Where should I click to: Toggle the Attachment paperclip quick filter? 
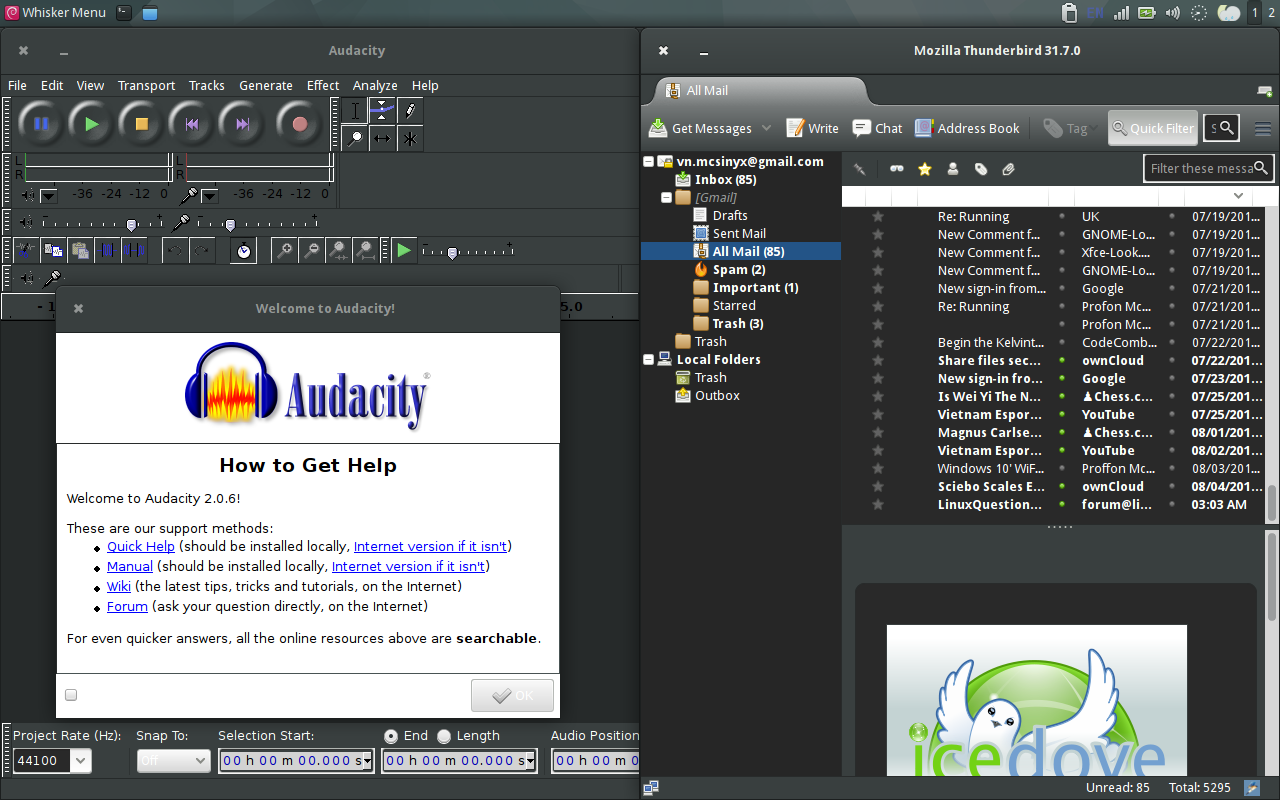pyautogui.click(x=1008, y=169)
